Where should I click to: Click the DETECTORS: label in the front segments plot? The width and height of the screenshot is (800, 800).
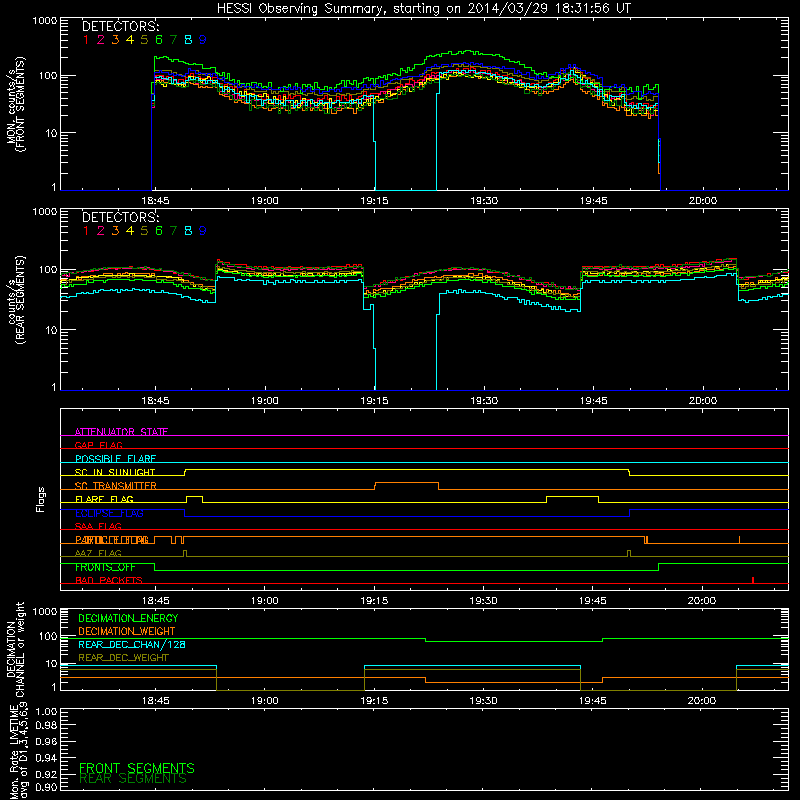(120, 26)
